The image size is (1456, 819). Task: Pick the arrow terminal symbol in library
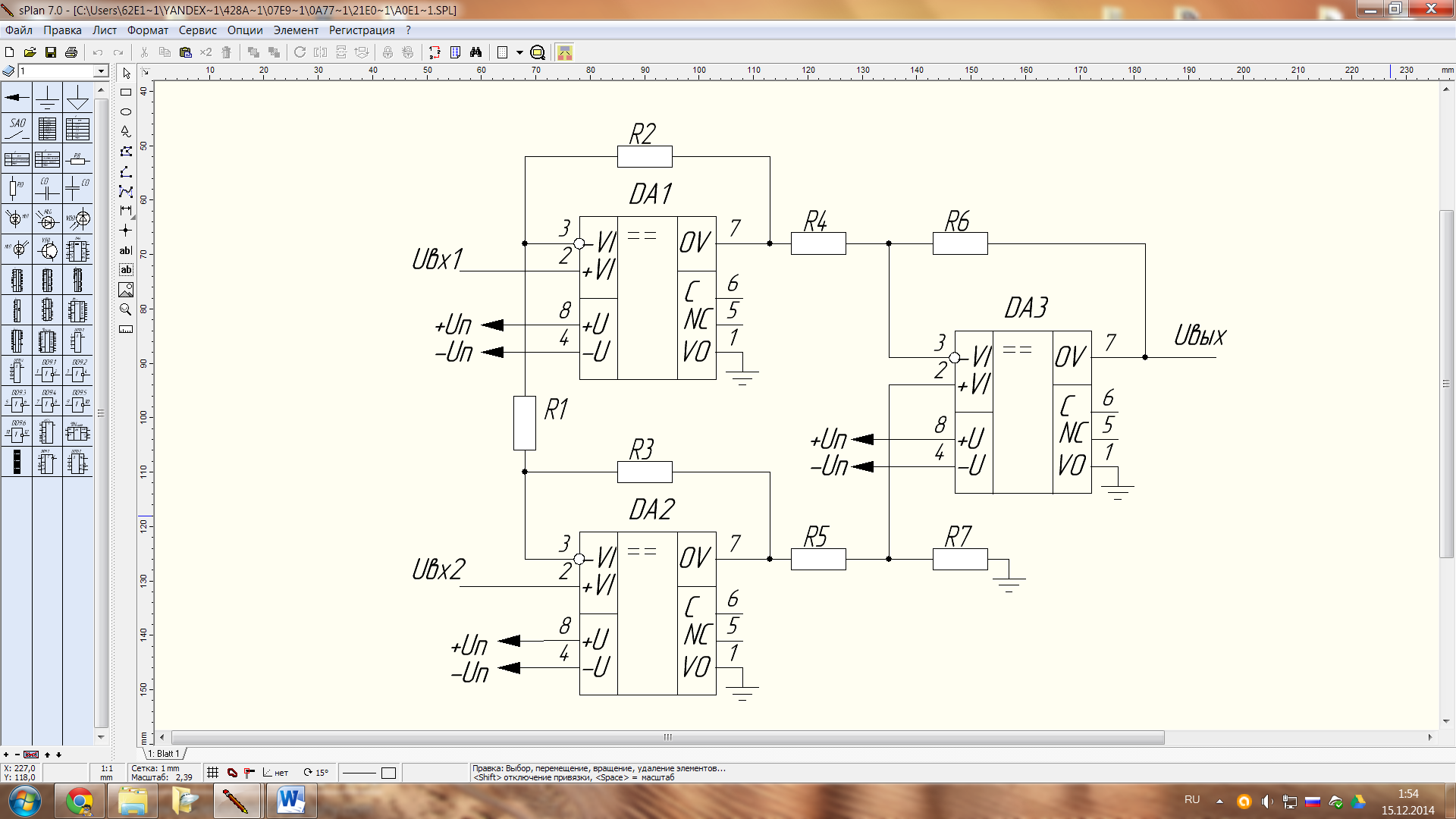17,98
